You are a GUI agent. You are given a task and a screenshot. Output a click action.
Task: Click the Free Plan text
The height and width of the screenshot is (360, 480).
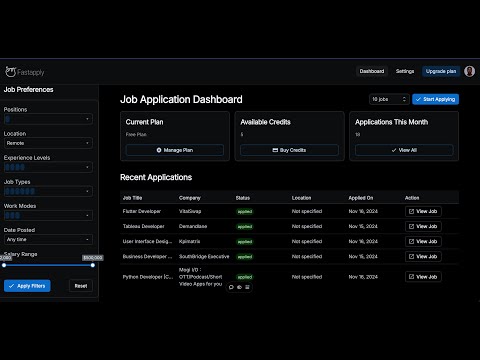[x=136, y=134]
